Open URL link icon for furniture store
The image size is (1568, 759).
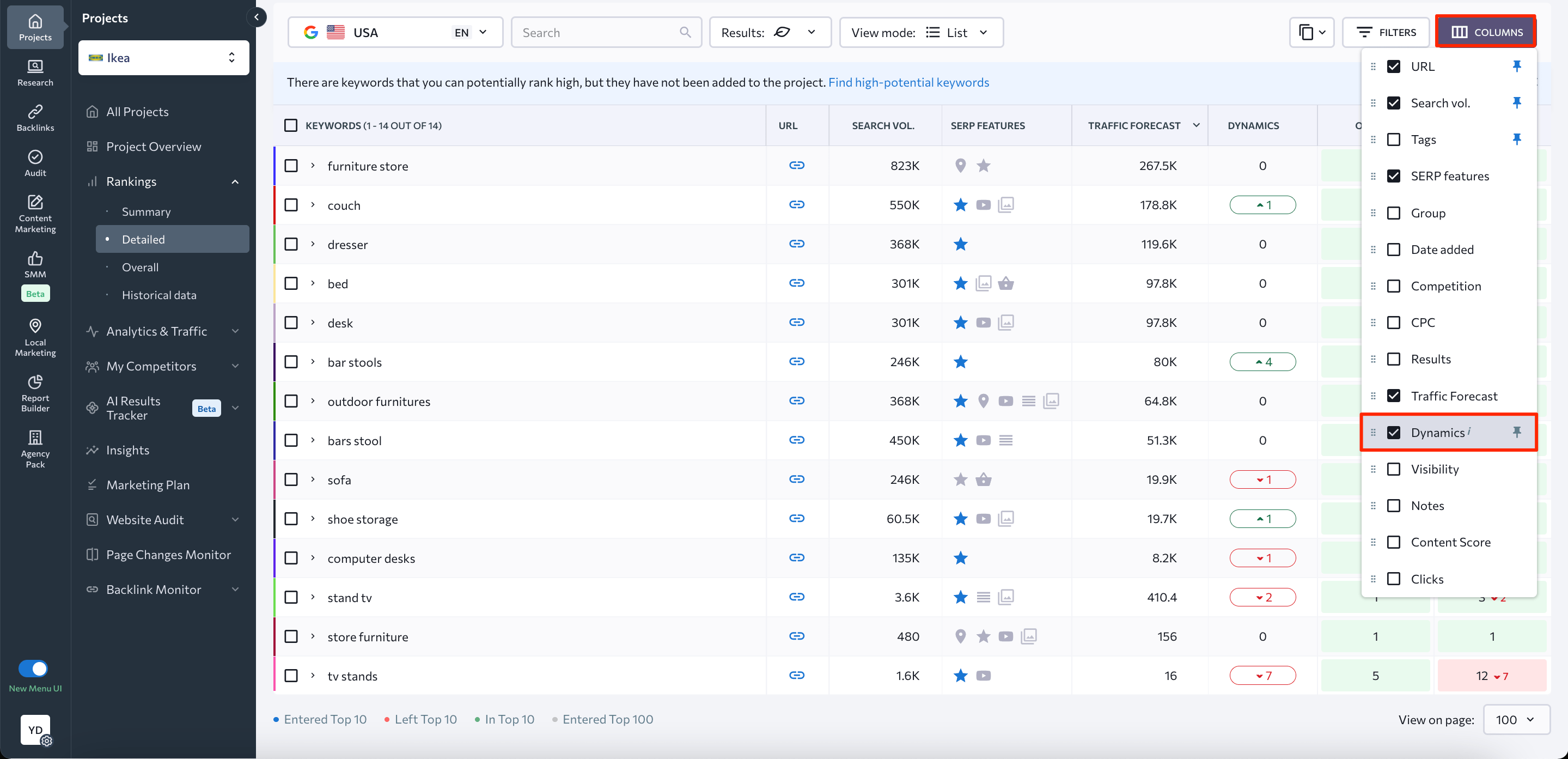tap(797, 165)
